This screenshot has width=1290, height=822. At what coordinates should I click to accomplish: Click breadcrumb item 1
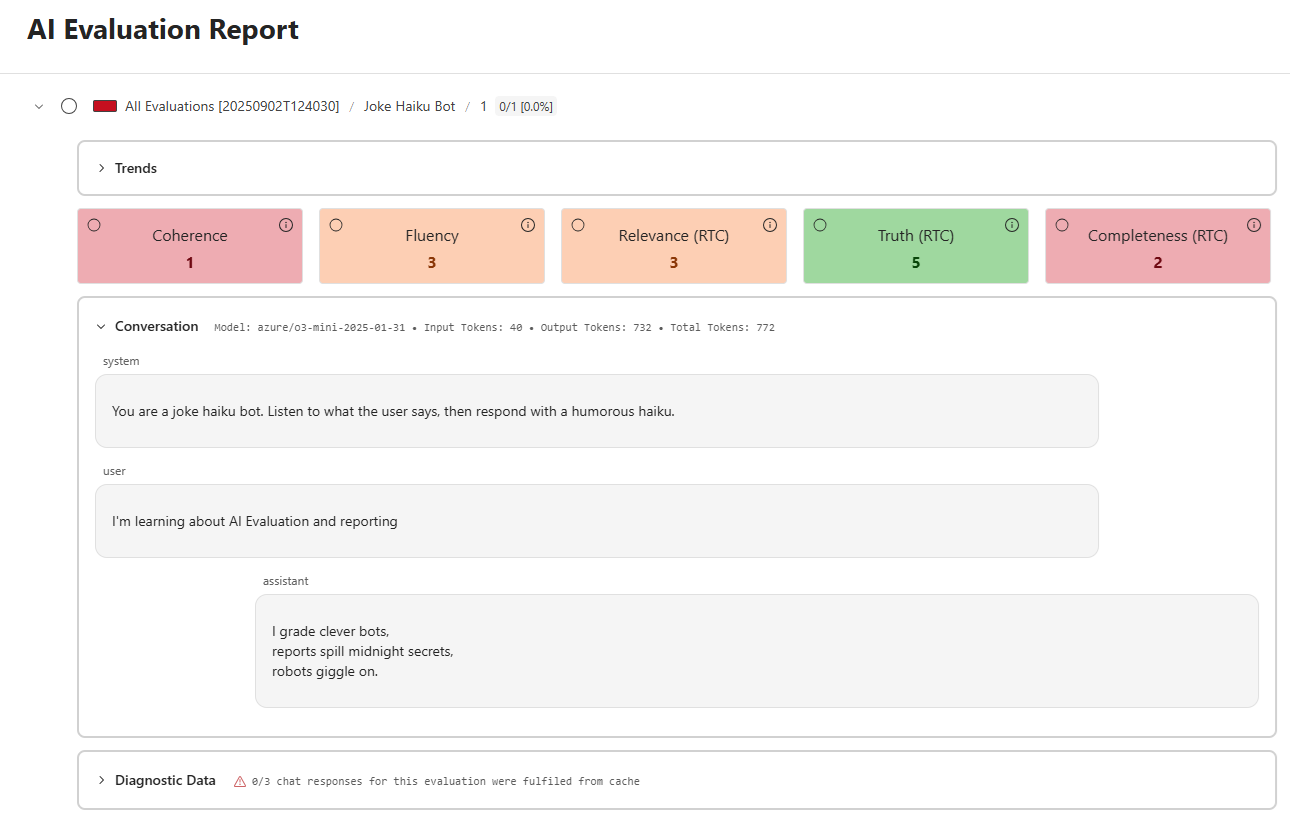tap(484, 106)
